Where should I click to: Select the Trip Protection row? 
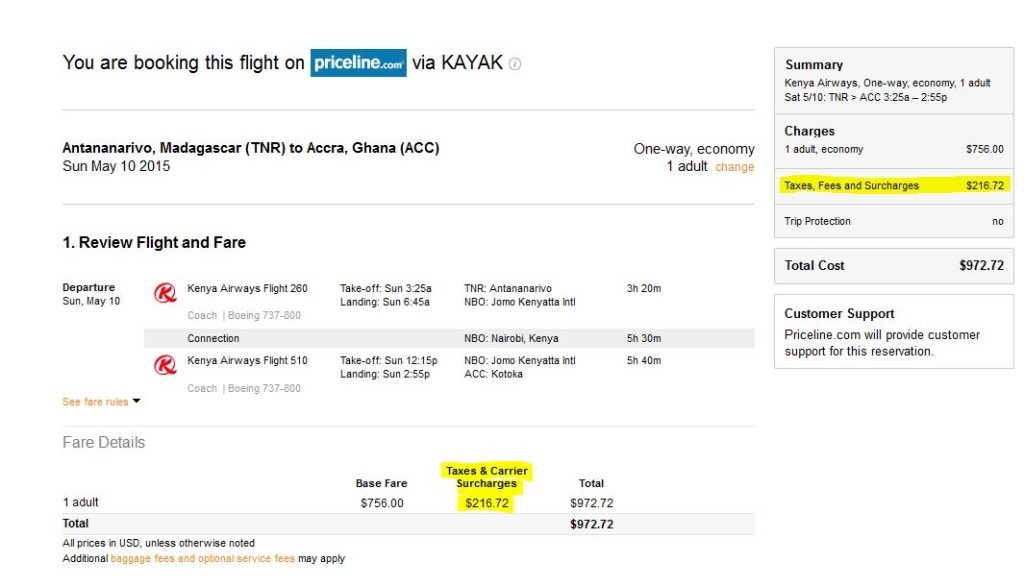pos(893,221)
